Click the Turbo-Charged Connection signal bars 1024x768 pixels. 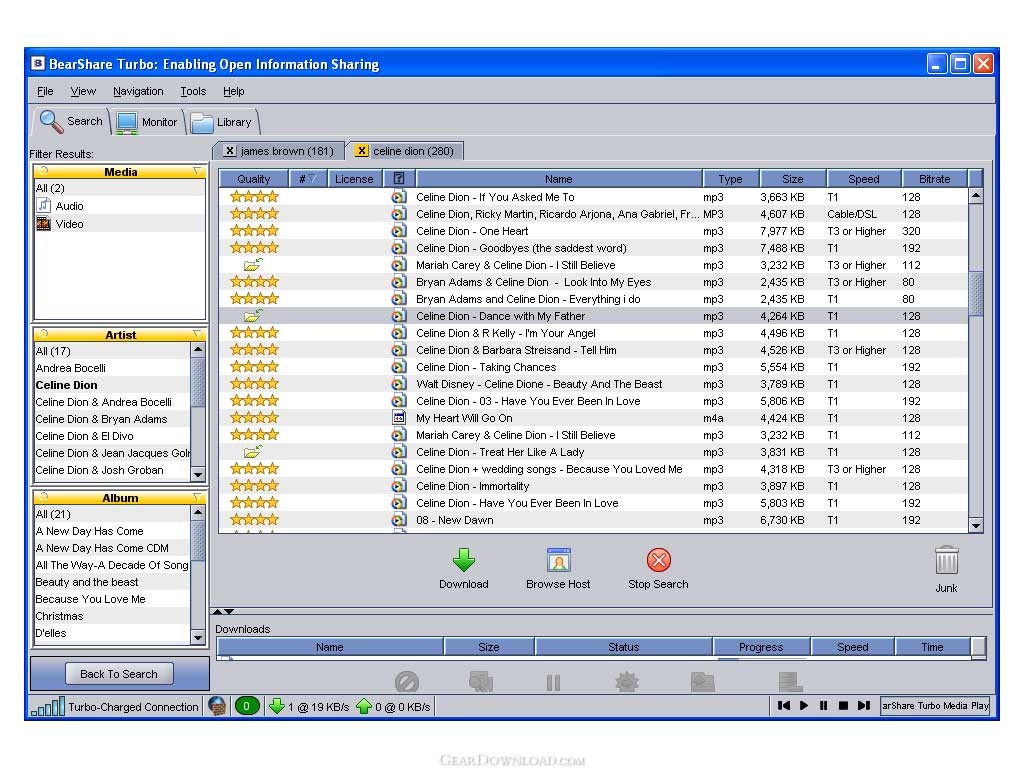[x=48, y=706]
